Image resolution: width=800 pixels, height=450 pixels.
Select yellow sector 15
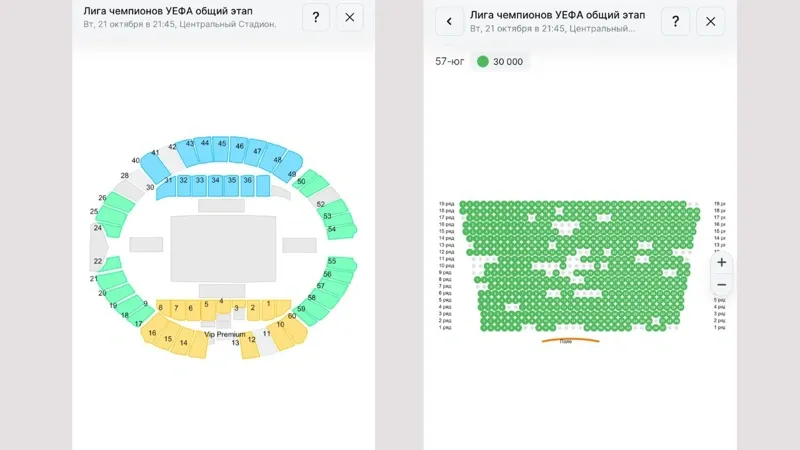click(168, 340)
